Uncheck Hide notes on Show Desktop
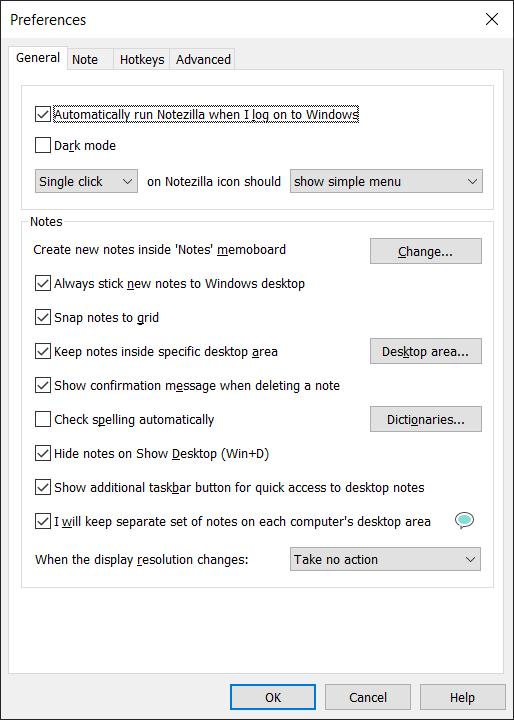514x720 pixels. pos(43,453)
